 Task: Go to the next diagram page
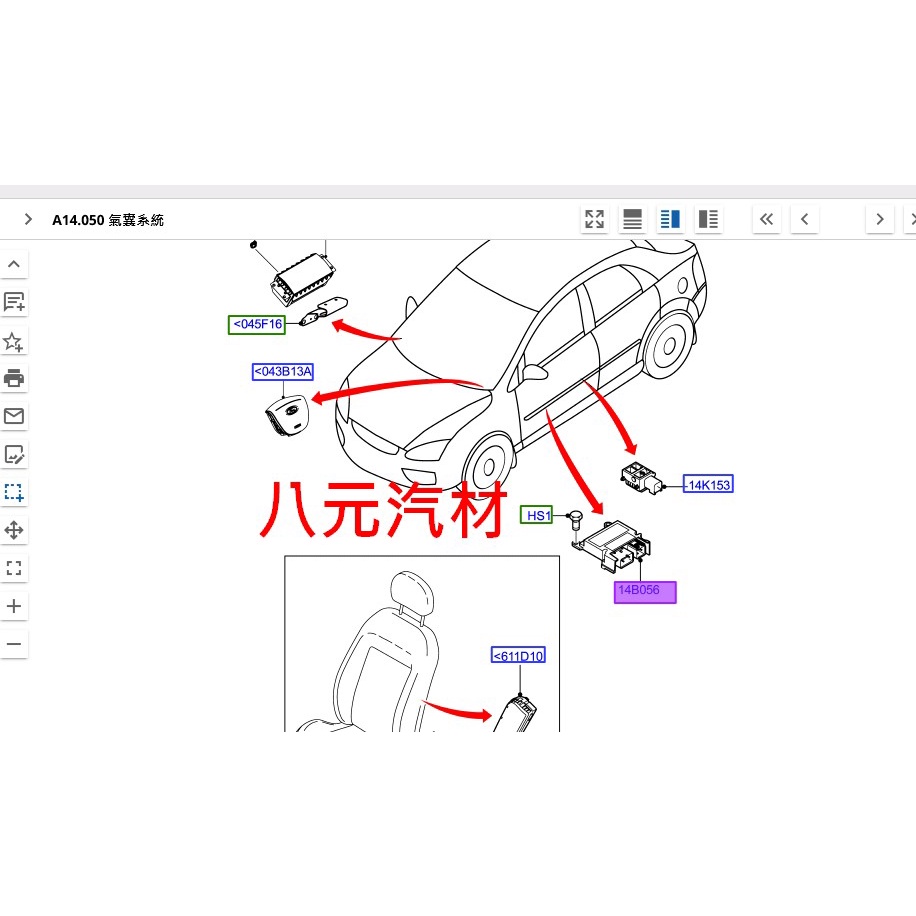880,219
